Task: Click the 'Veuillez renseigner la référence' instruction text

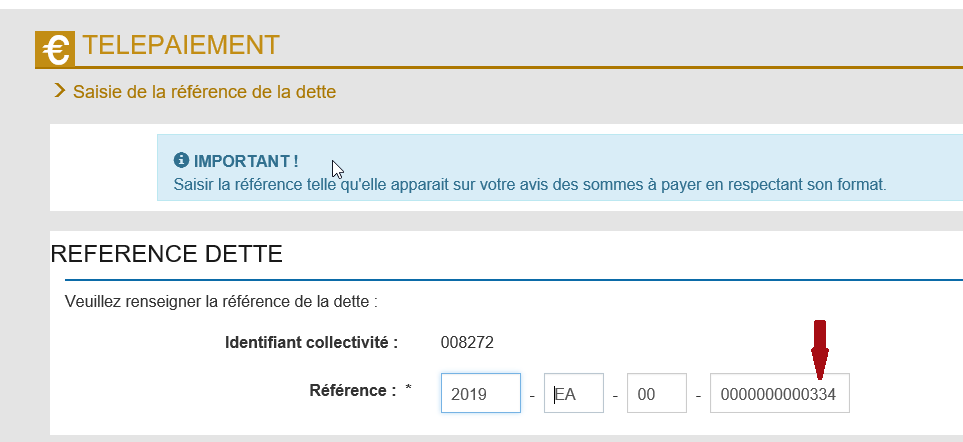Action: (x=221, y=302)
